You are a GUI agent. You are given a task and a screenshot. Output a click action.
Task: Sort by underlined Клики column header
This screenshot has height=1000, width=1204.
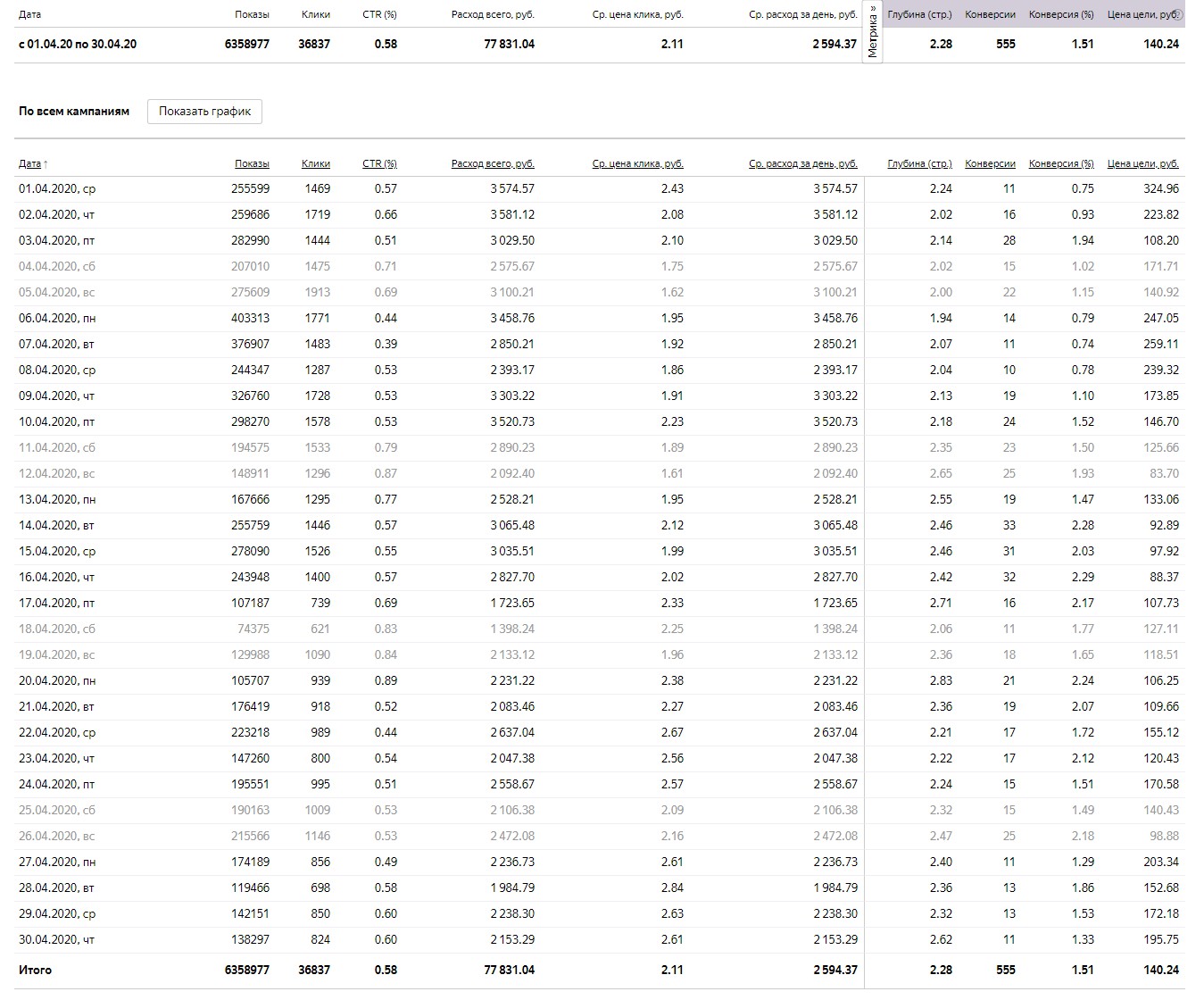pyautogui.click(x=316, y=163)
